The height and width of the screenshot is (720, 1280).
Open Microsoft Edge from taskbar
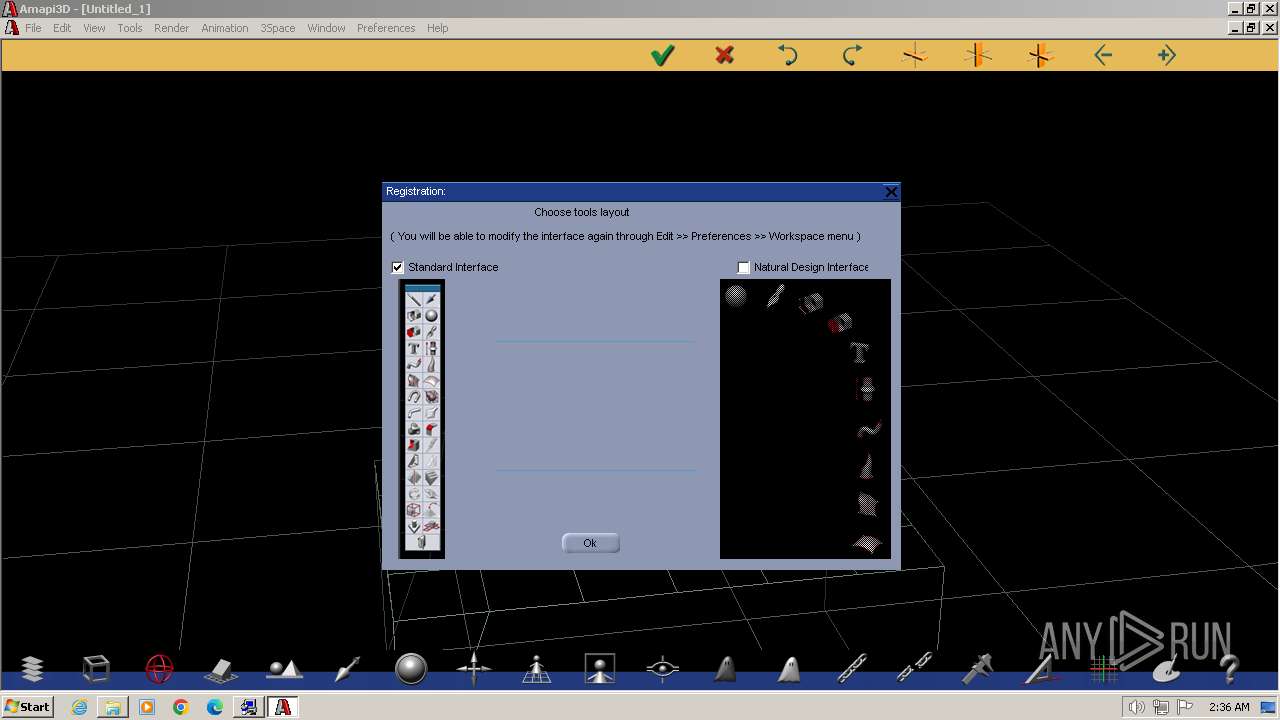pyautogui.click(x=215, y=707)
